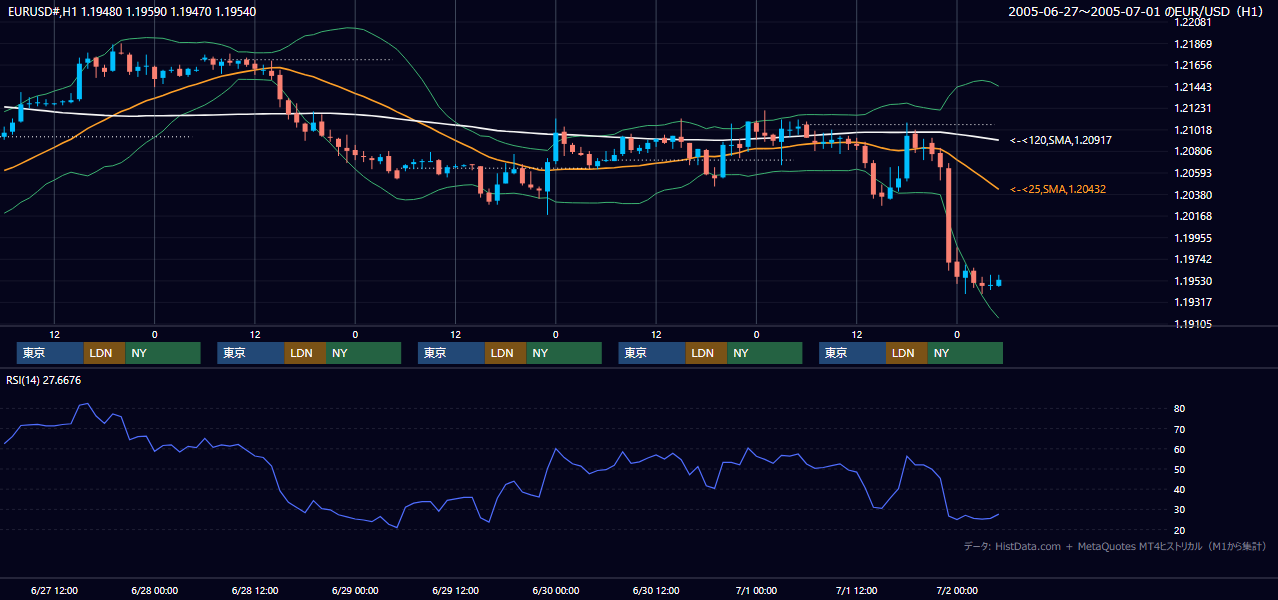Select the RSI(14) 27.6676 indicator label

coord(44,380)
